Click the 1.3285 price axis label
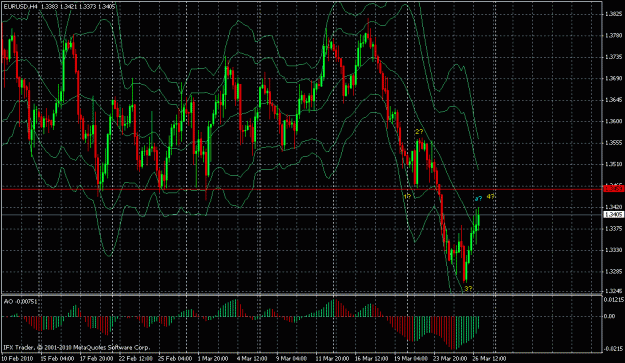Viewport: 625px width, 363px height. 613,271
